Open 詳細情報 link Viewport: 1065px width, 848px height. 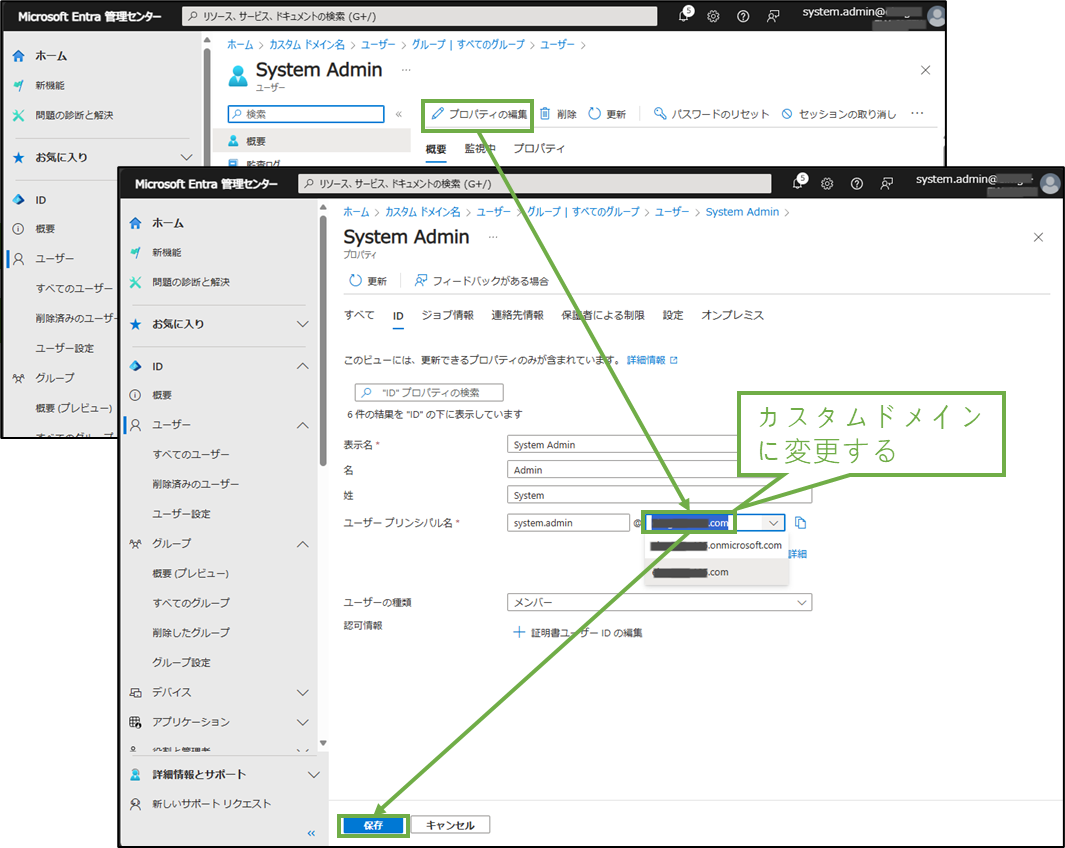[x=652, y=361]
